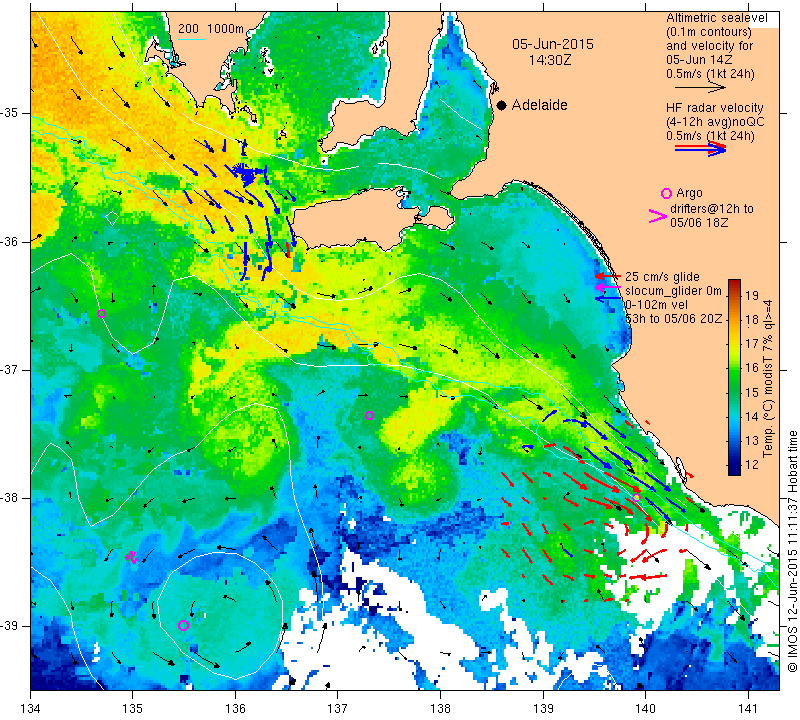Click colorbar tick label '19'

[753, 295]
